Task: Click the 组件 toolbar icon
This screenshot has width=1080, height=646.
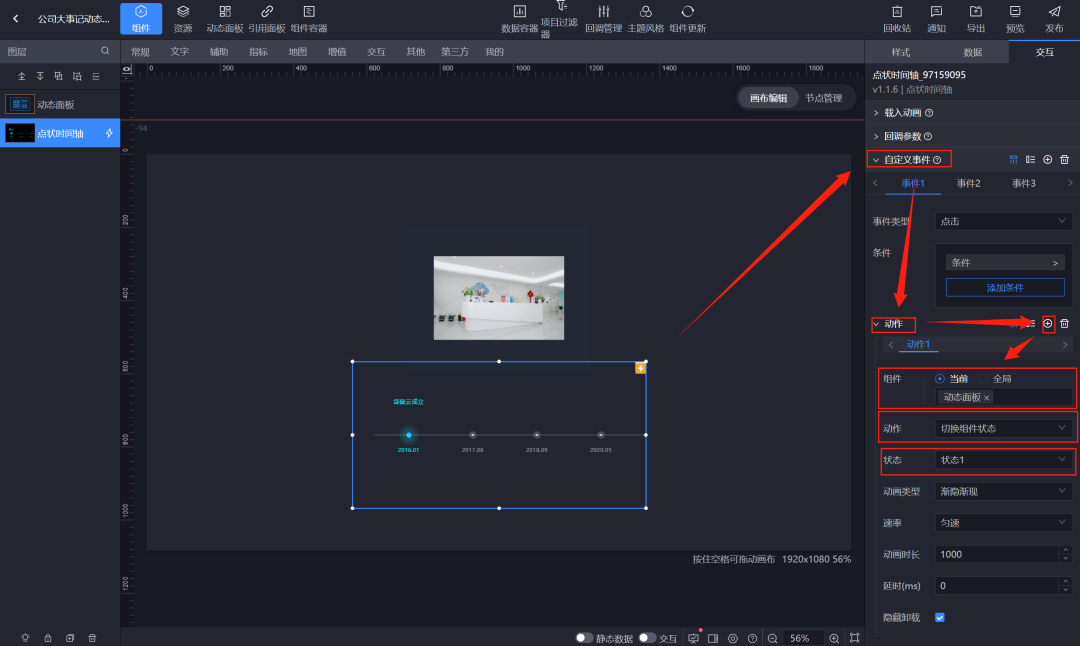Action: pyautogui.click(x=141, y=18)
